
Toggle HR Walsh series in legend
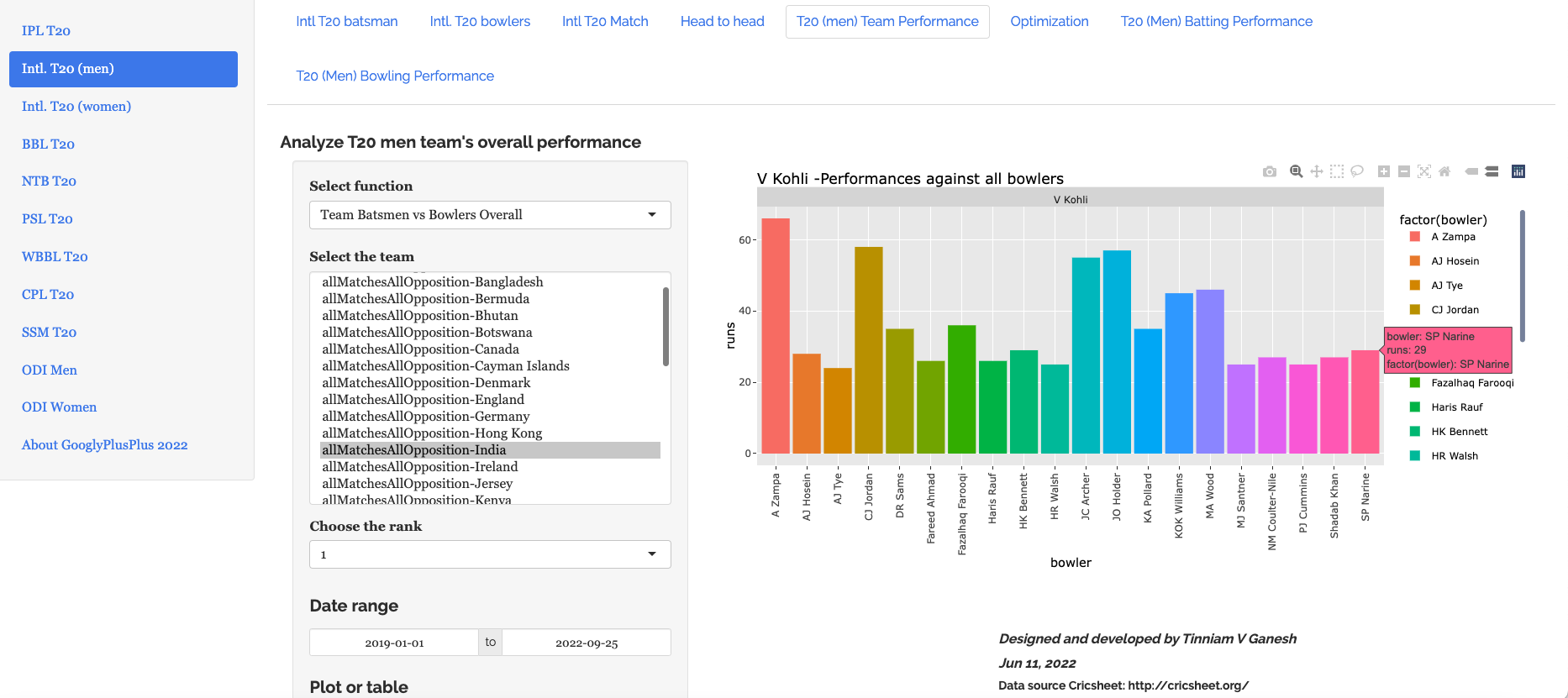(x=1454, y=456)
